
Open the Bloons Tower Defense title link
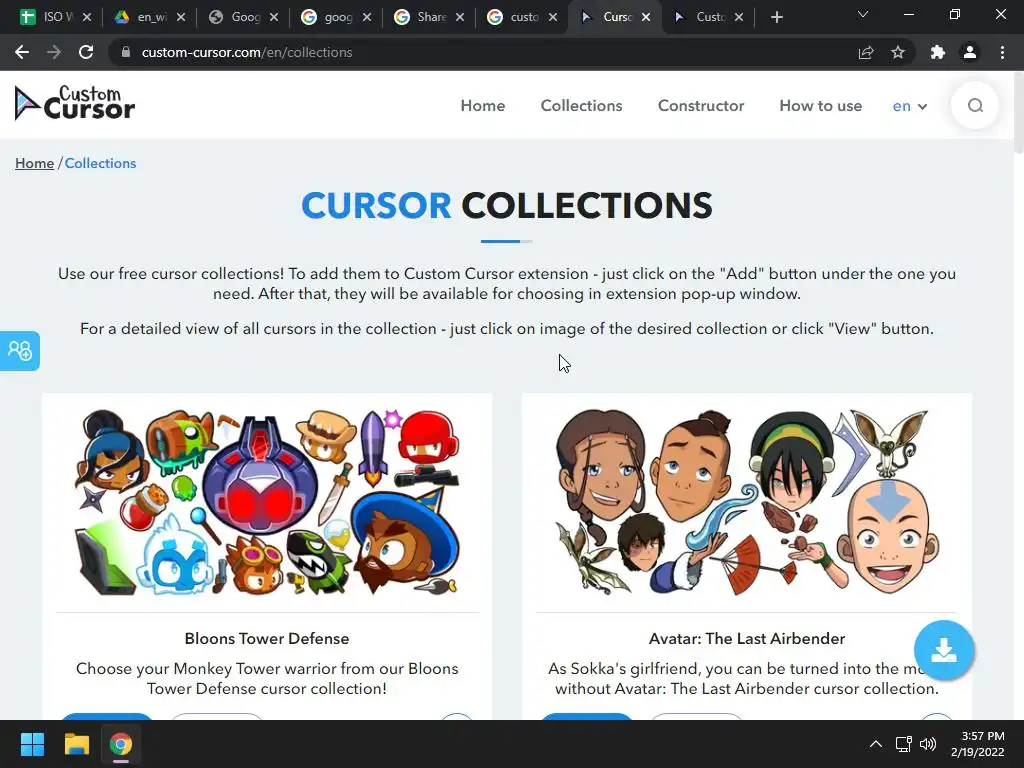266,639
